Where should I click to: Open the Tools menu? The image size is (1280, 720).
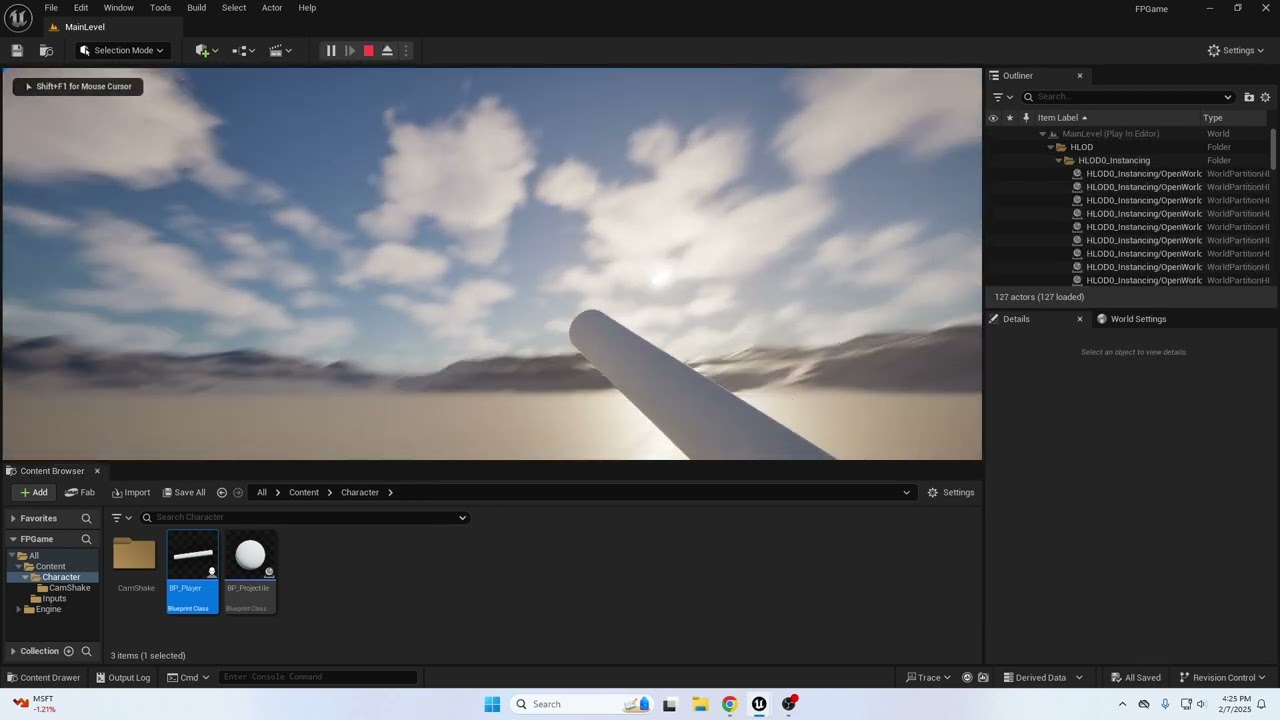pyautogui.click(x=160, y=8)
